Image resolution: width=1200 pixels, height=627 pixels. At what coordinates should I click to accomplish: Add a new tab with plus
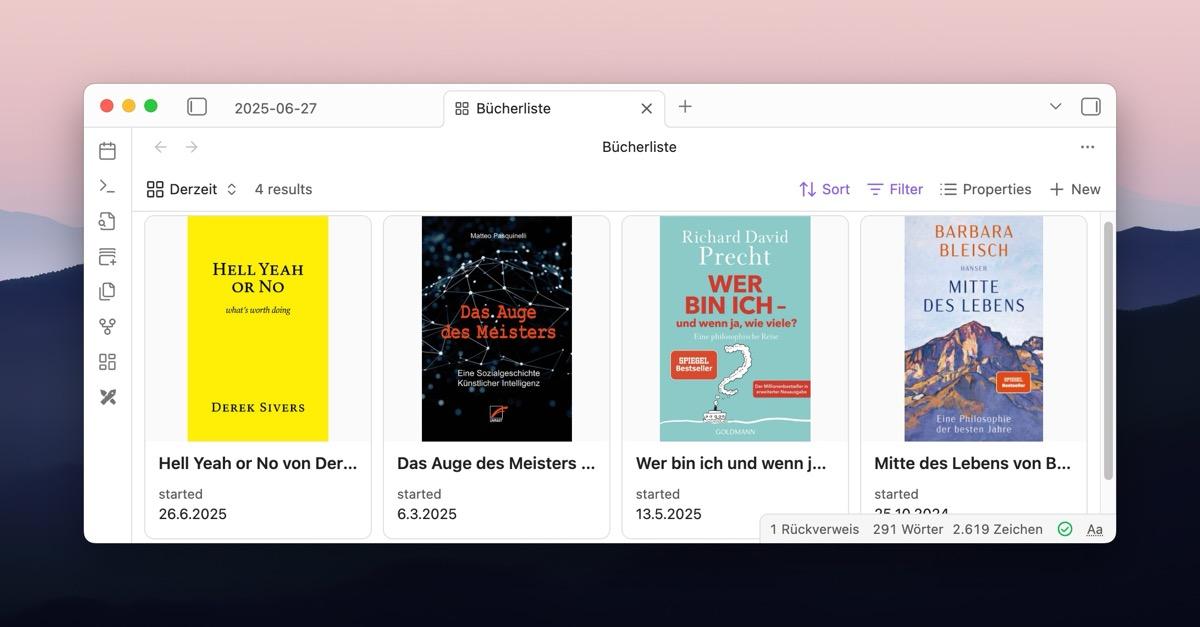coord(685,107)
